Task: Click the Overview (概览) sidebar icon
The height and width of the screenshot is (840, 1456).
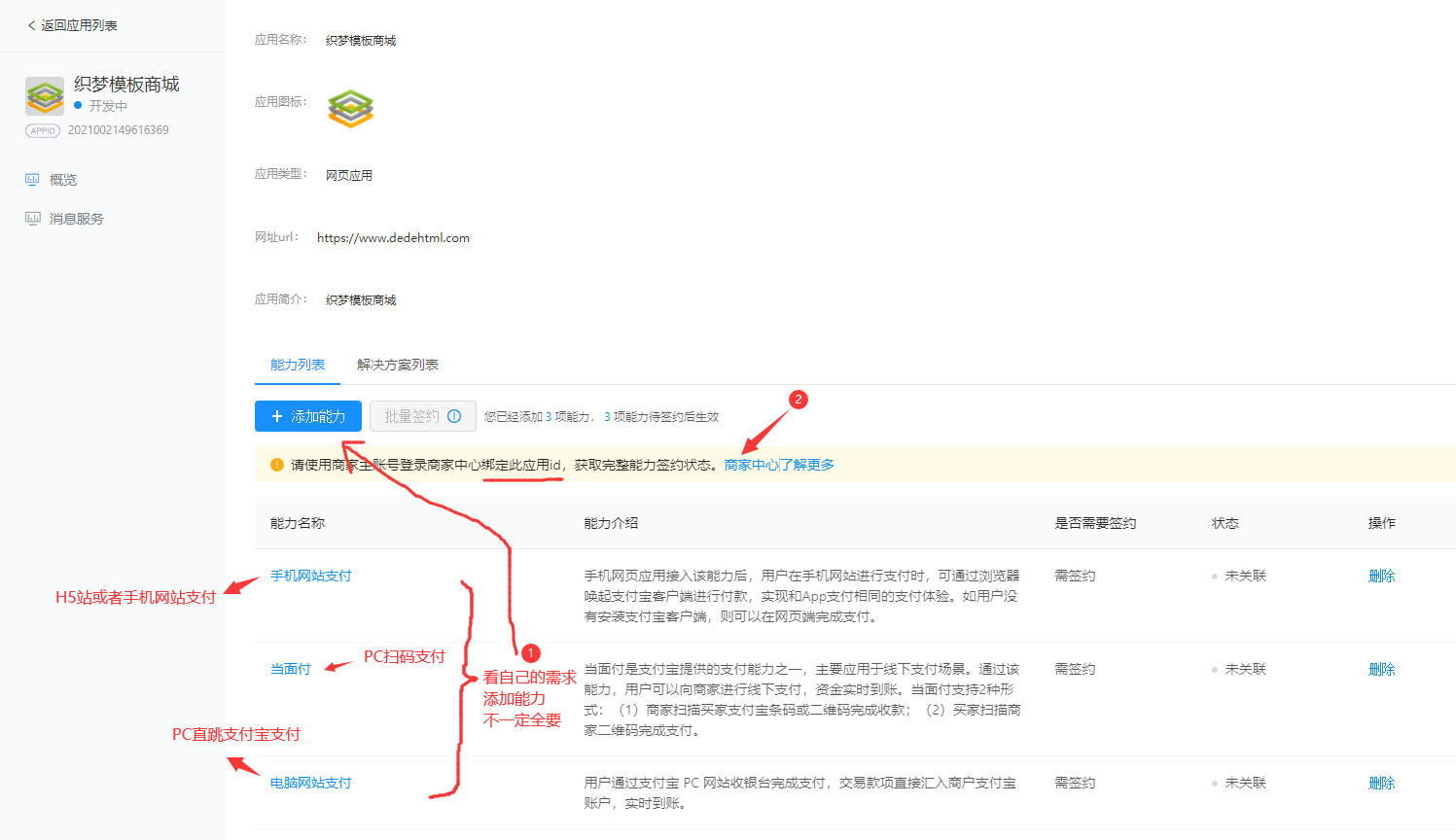Action: coord(32,180)
